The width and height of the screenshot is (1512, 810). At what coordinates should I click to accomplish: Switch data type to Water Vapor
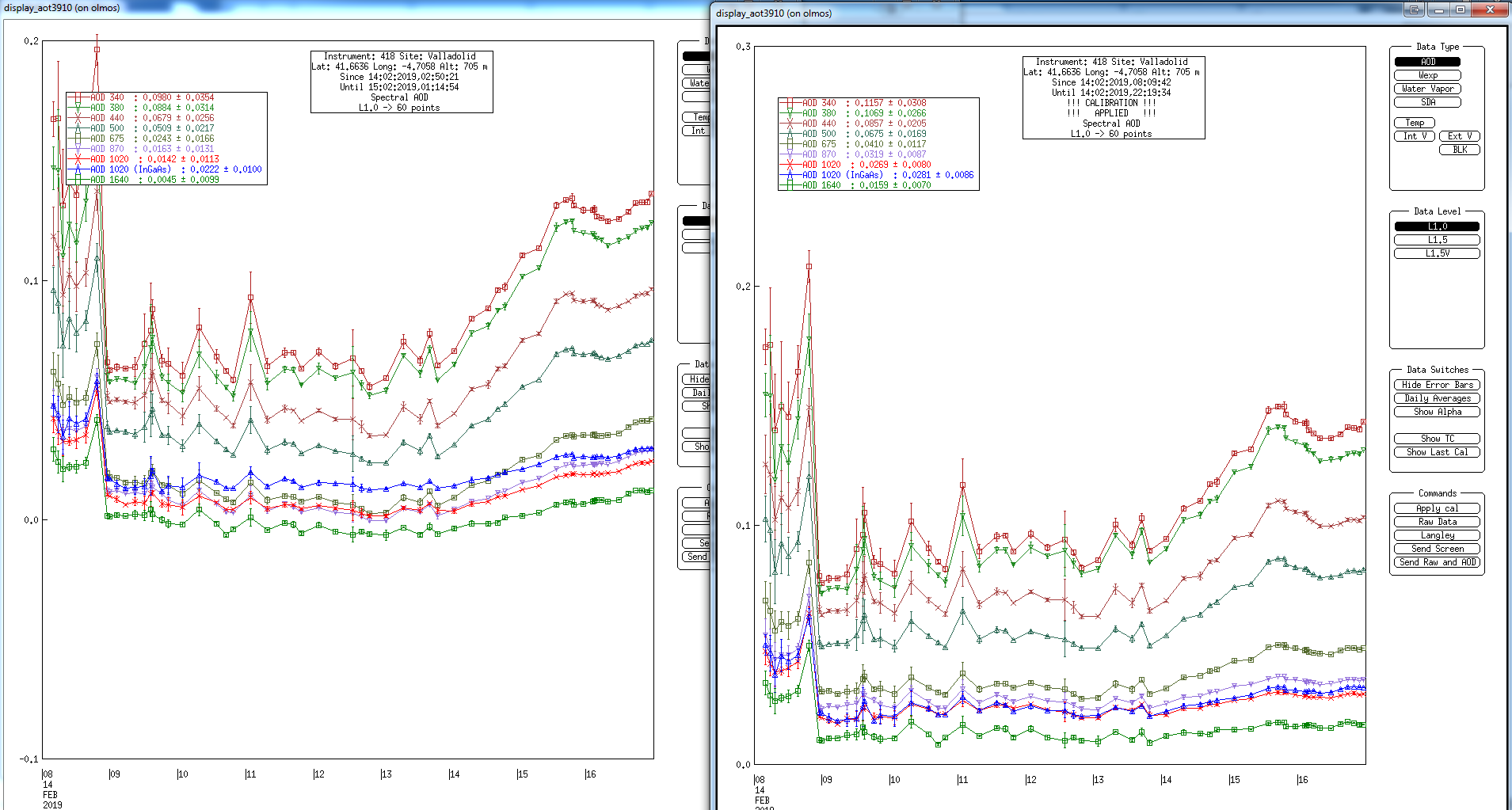(x=1427, y=89)
